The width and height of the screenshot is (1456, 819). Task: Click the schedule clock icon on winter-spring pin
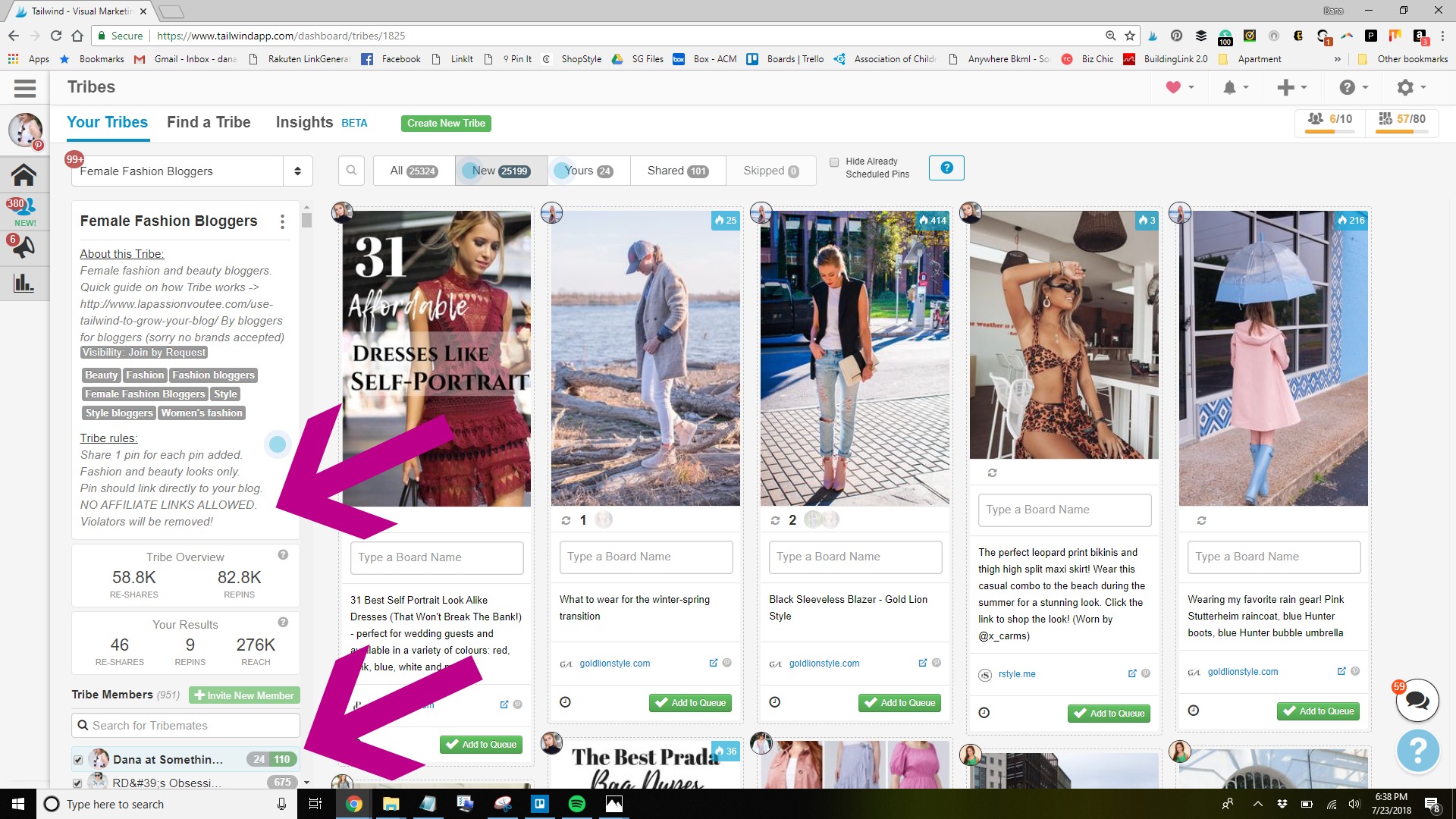coord(565,702)
